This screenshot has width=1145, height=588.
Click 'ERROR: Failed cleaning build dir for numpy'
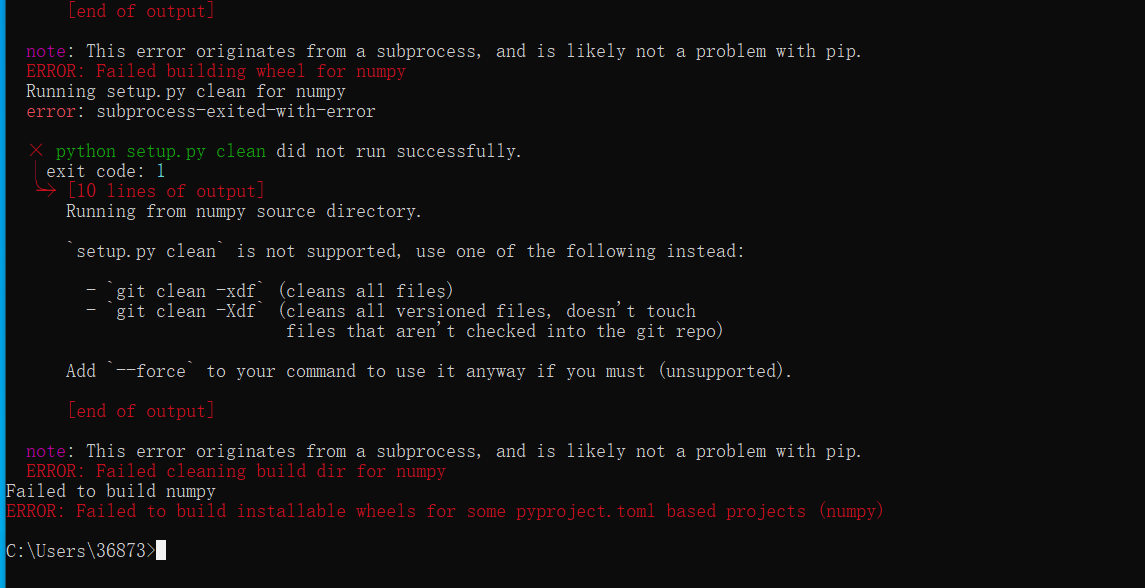(x=236, y=471)
